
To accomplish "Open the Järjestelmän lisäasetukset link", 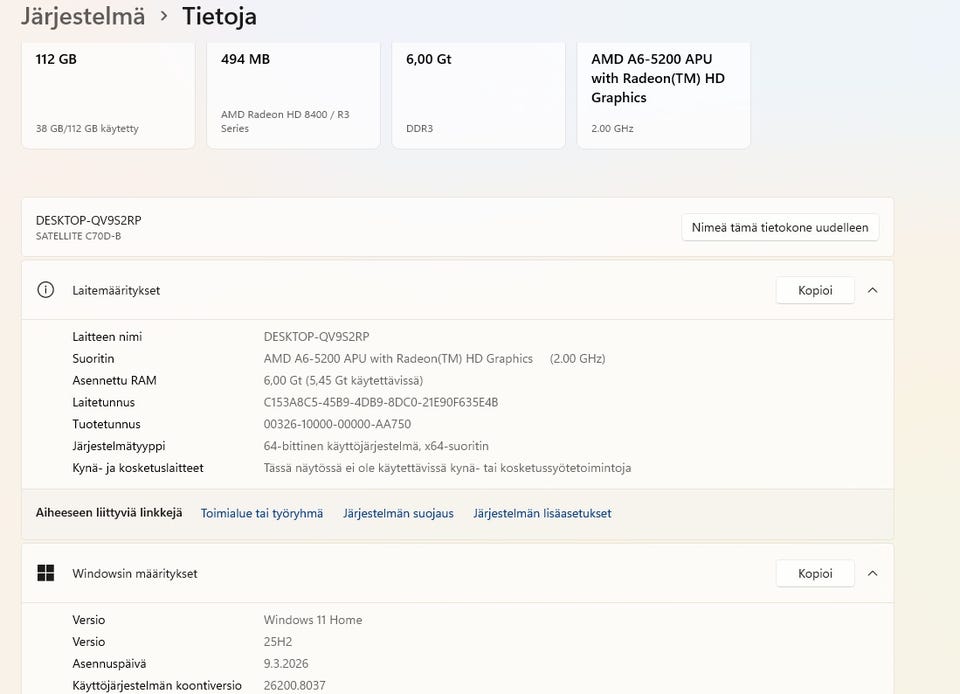I will click(x=542, y=513).
